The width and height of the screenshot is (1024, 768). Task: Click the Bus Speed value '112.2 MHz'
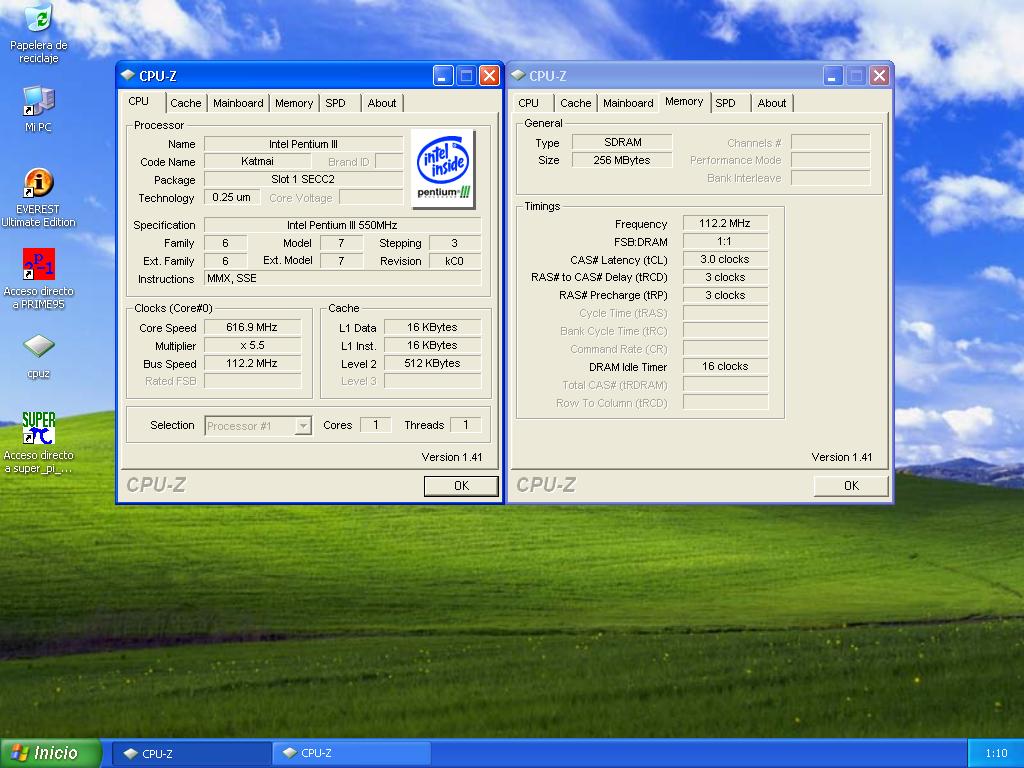252,364
